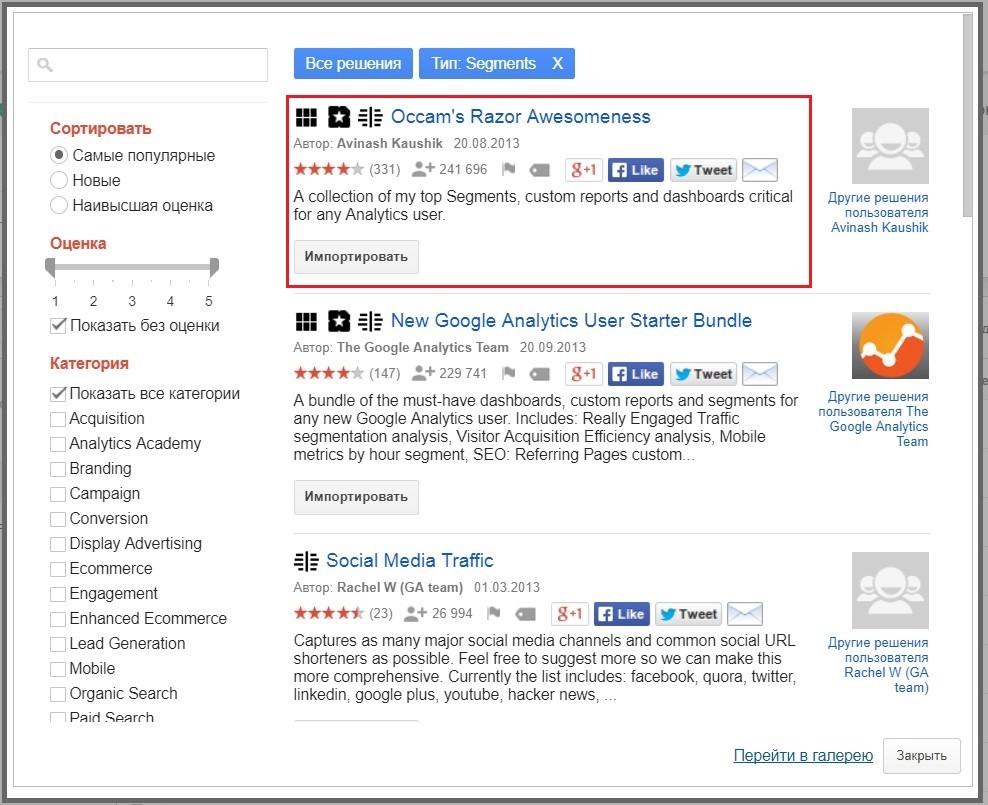This screenshot has height=805, width=988.
Task: Select the Новые sort option
Action: coord(59,180)
